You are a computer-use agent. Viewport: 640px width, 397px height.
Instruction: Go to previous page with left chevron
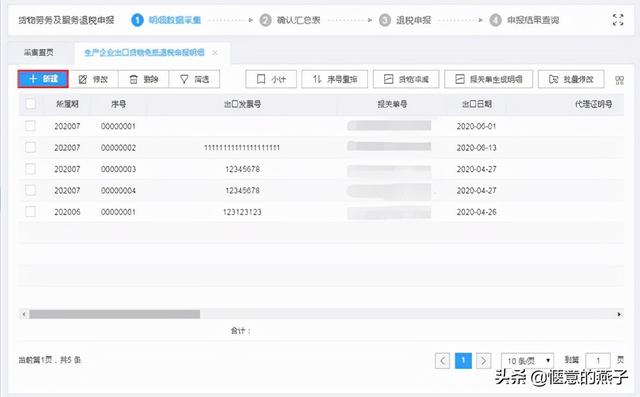tap(442, 361)
